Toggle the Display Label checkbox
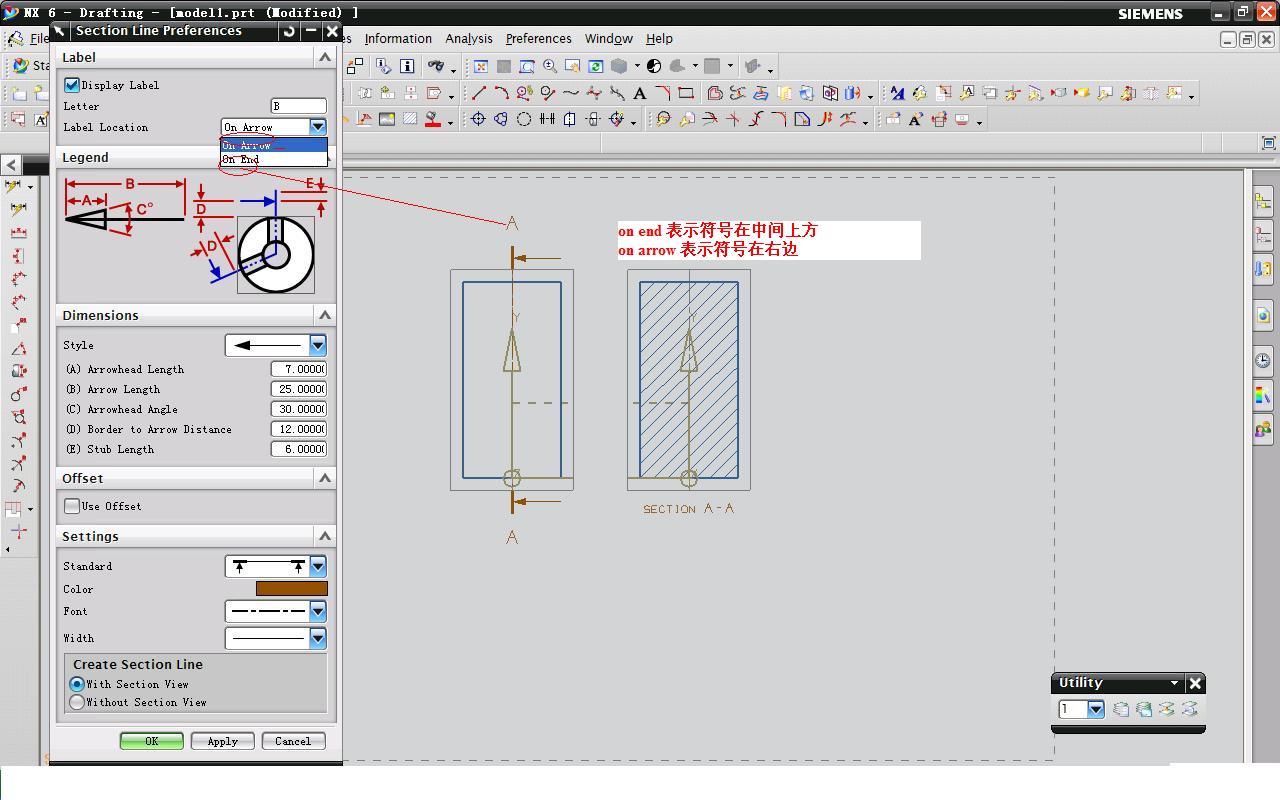 tap(72, 85)
